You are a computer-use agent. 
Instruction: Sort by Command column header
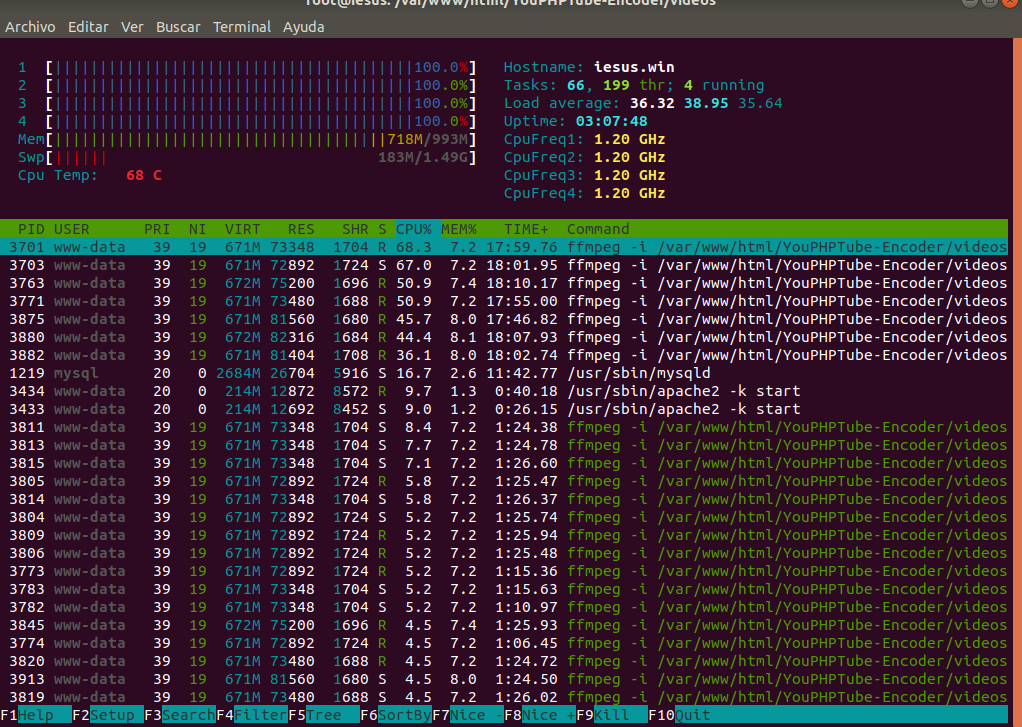(598, 229)
